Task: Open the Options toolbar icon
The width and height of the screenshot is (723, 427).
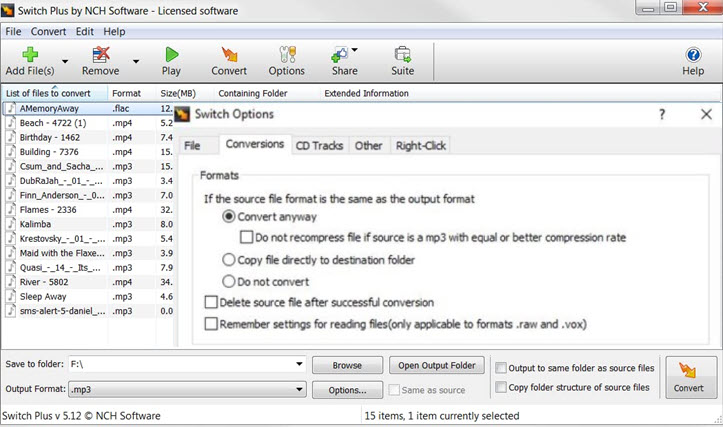Action: click(287, 54)
